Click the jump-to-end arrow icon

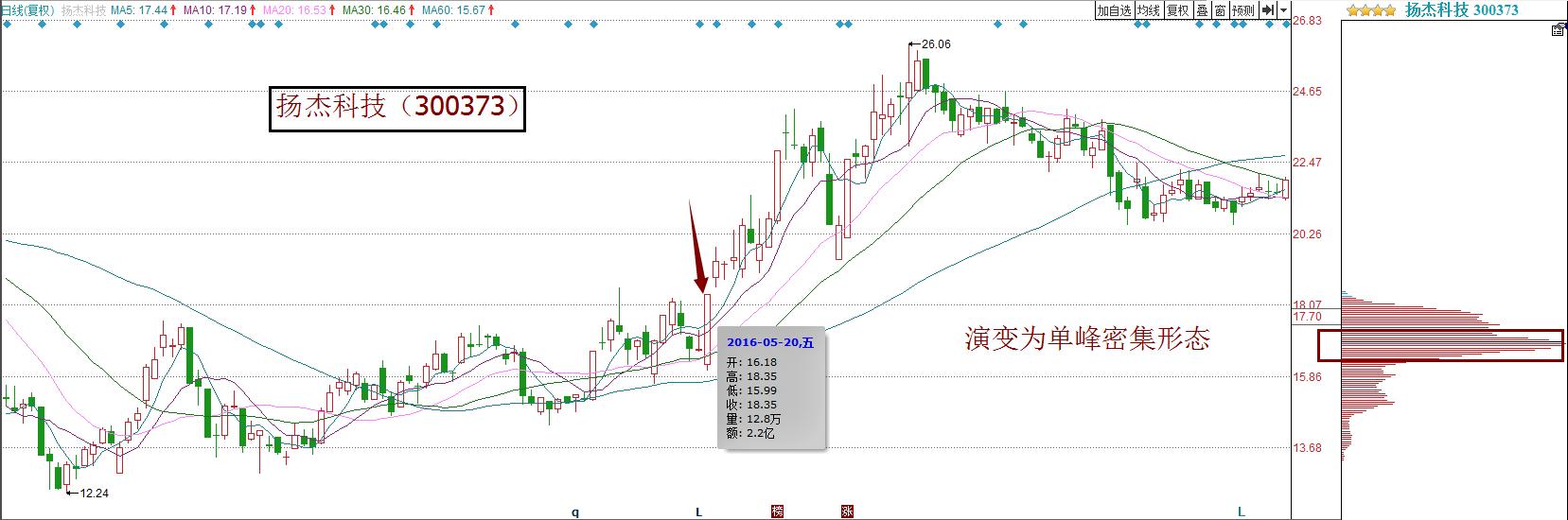1268,10
